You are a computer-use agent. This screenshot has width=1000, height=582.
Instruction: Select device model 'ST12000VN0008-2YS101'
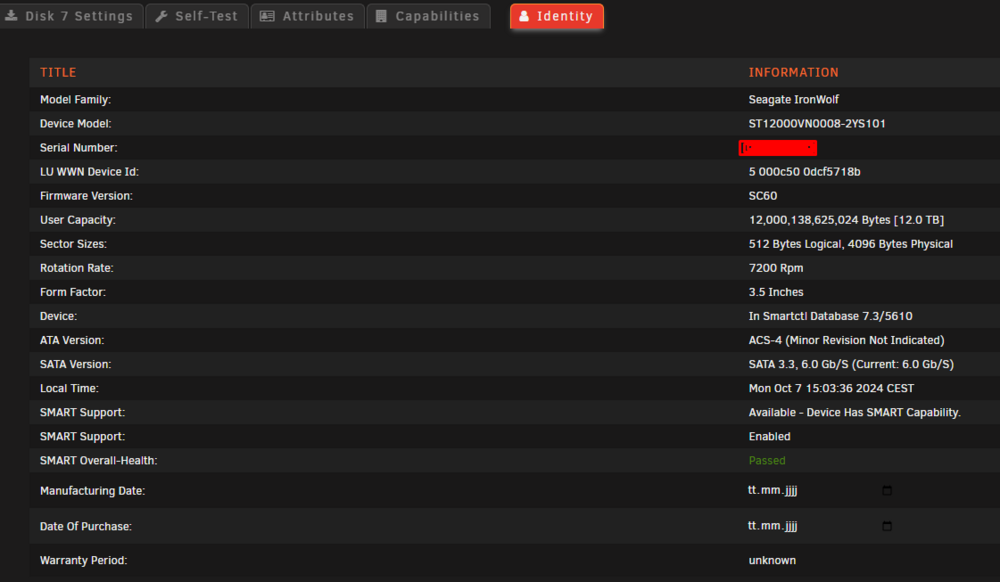817,124
